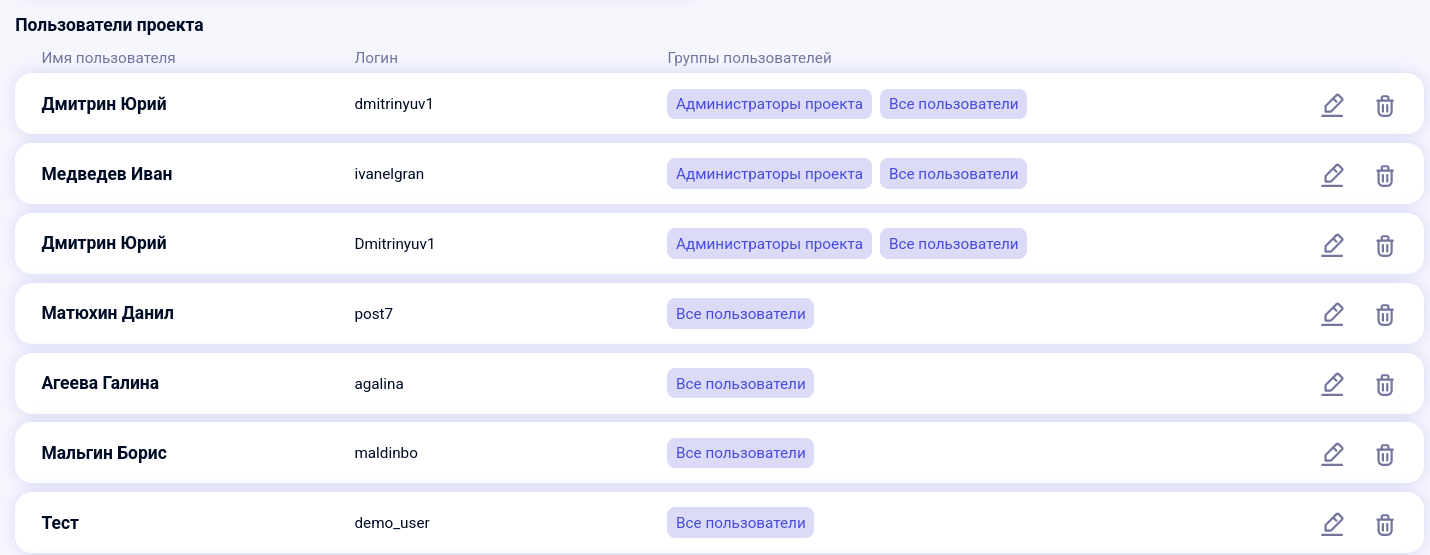Select name Медведев Иван
The height and width of the screenshot is (555, 1430).
click(x=107, y=174)
